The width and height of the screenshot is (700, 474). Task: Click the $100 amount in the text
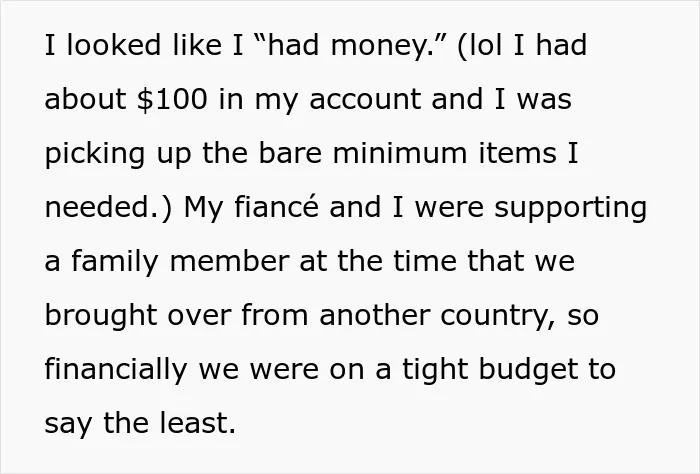[x=172, y=99]
